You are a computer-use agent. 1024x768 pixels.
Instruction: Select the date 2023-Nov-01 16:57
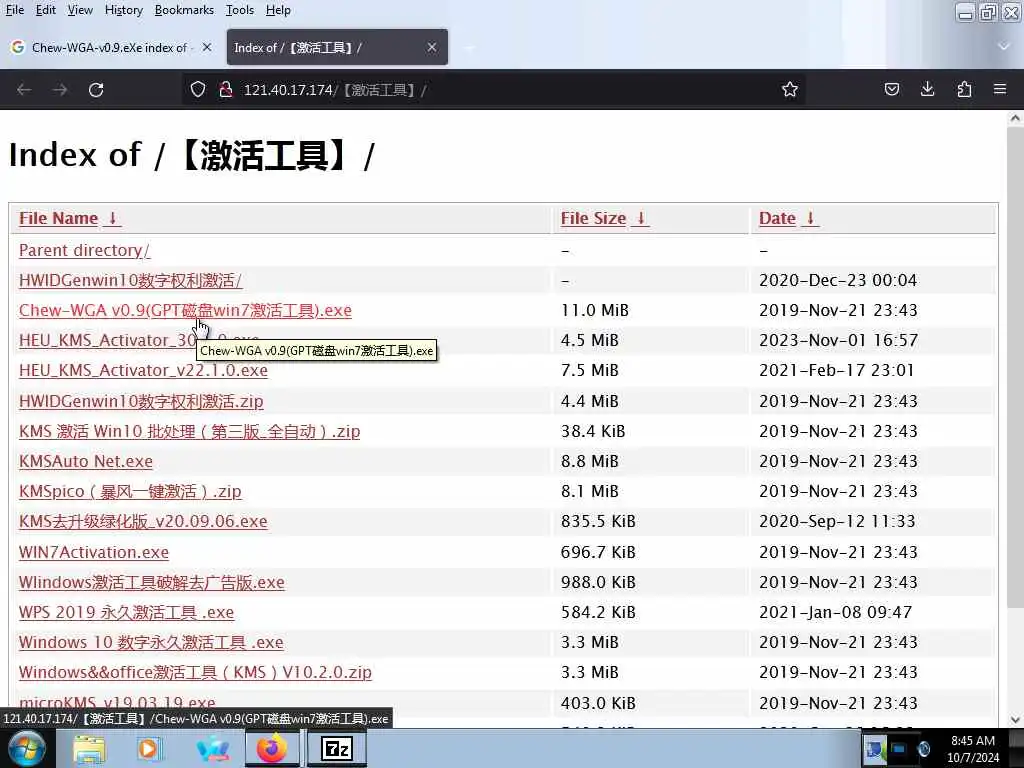pyautogui.click(x=839, y=340)
